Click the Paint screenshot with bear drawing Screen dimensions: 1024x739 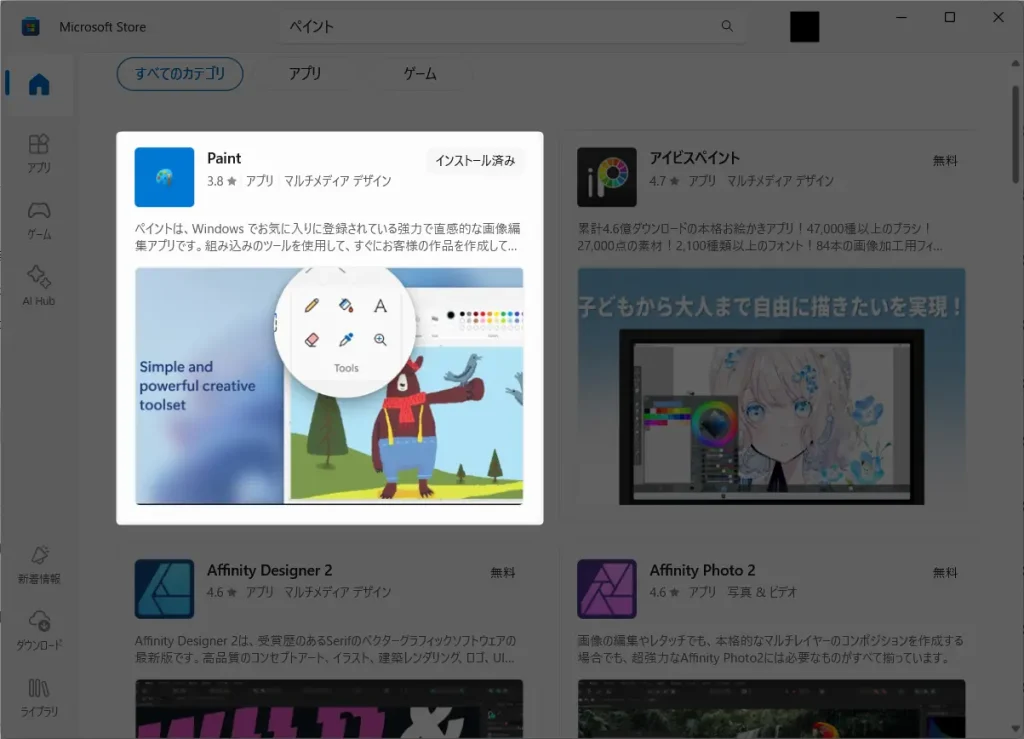(x=329, y=386)
